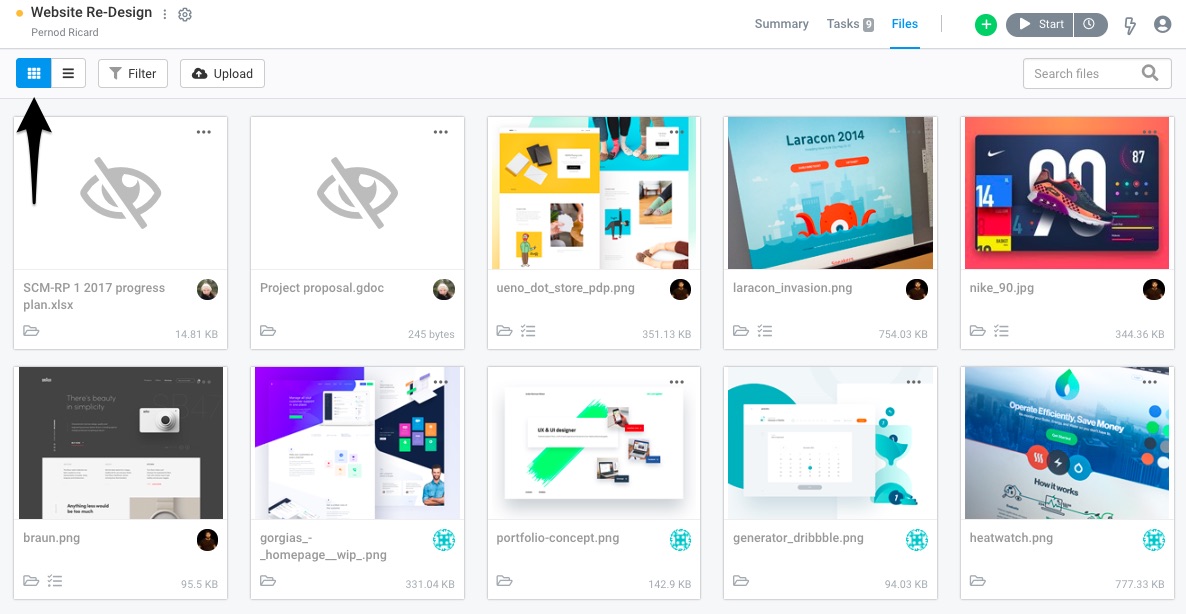Switch to list view of files
The image size is (1186, 614).
pos(68,73)
